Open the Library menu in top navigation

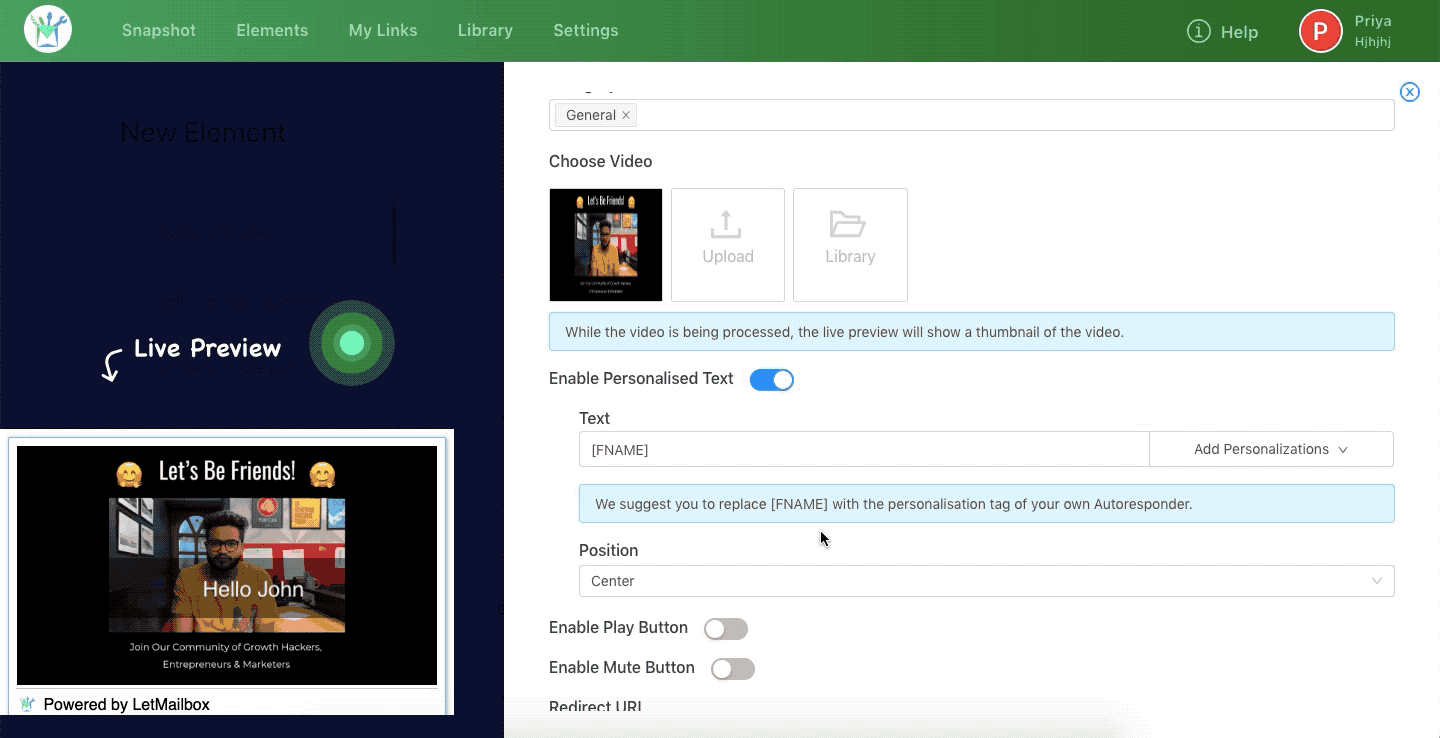(485, 31)
